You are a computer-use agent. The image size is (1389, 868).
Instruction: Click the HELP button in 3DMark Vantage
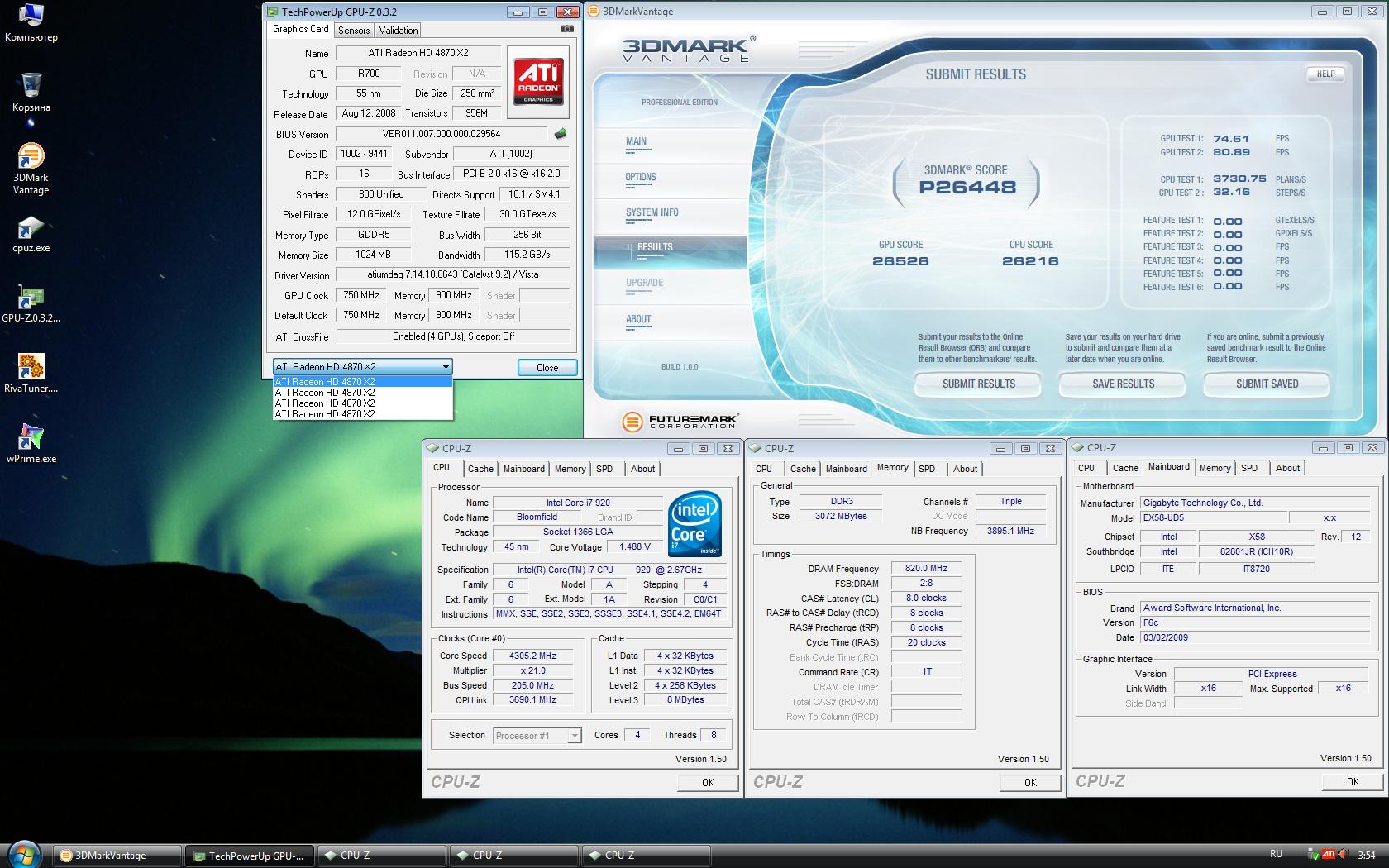1325,74
